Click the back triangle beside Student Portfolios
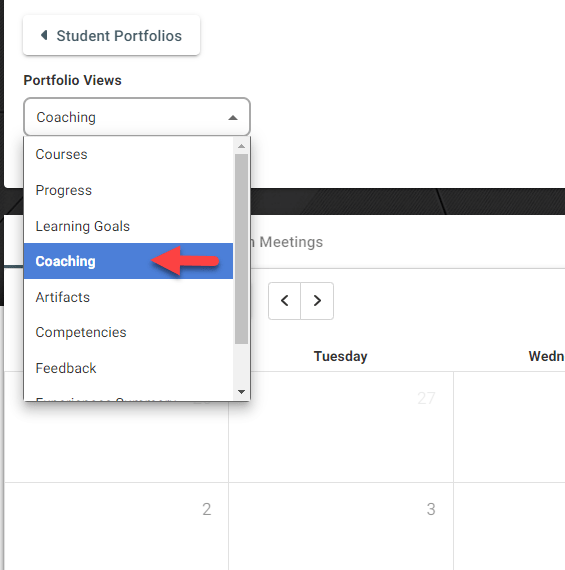Screen dimensions: 565x570 coord(44,35)
